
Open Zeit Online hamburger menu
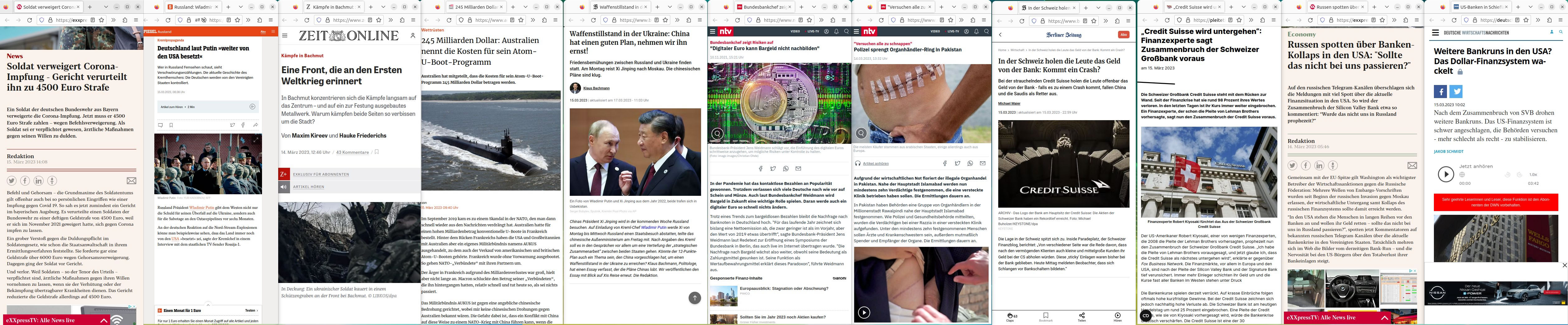[284, 35]
